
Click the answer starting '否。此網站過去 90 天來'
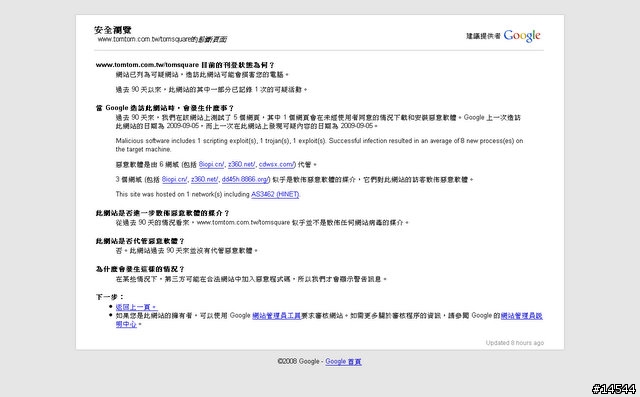tap(187, 251)
